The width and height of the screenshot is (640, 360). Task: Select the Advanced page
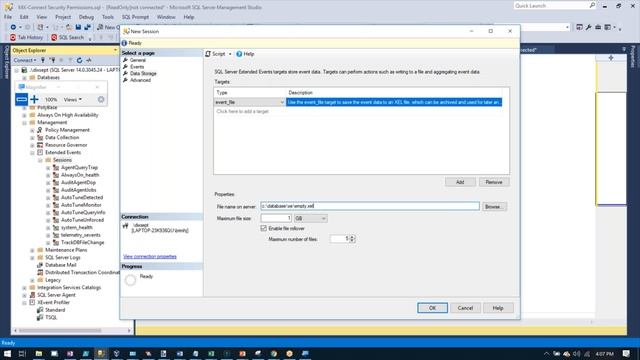click(x=140, y=80)
